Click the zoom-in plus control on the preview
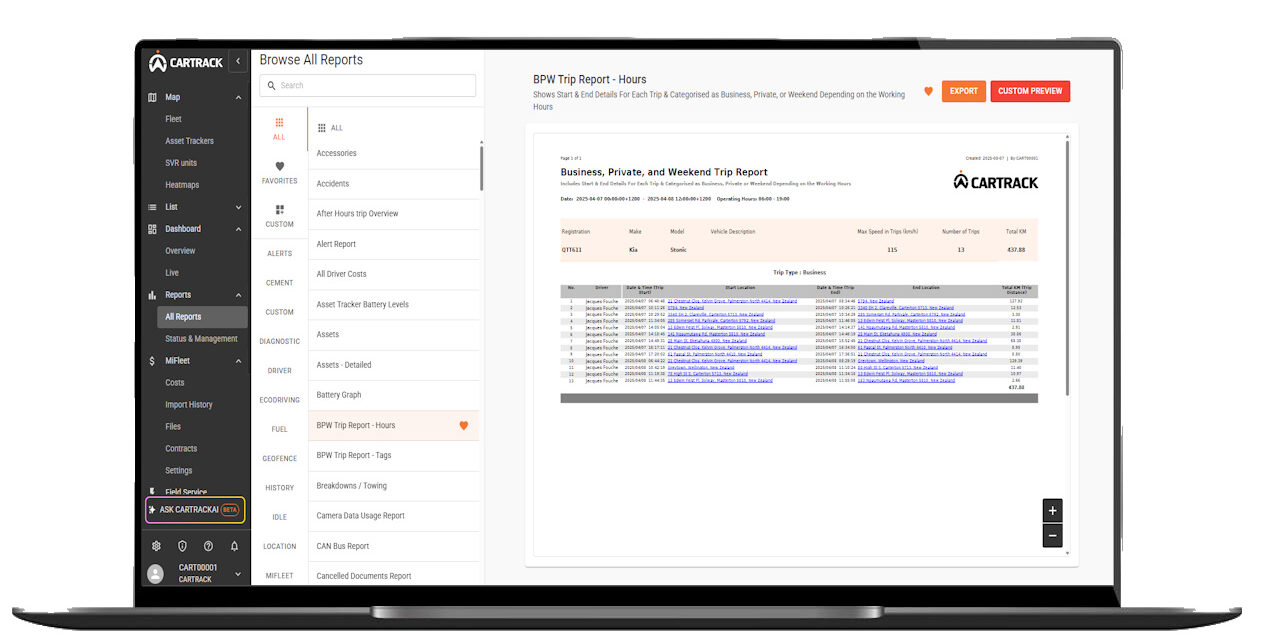 point(1052,510)
